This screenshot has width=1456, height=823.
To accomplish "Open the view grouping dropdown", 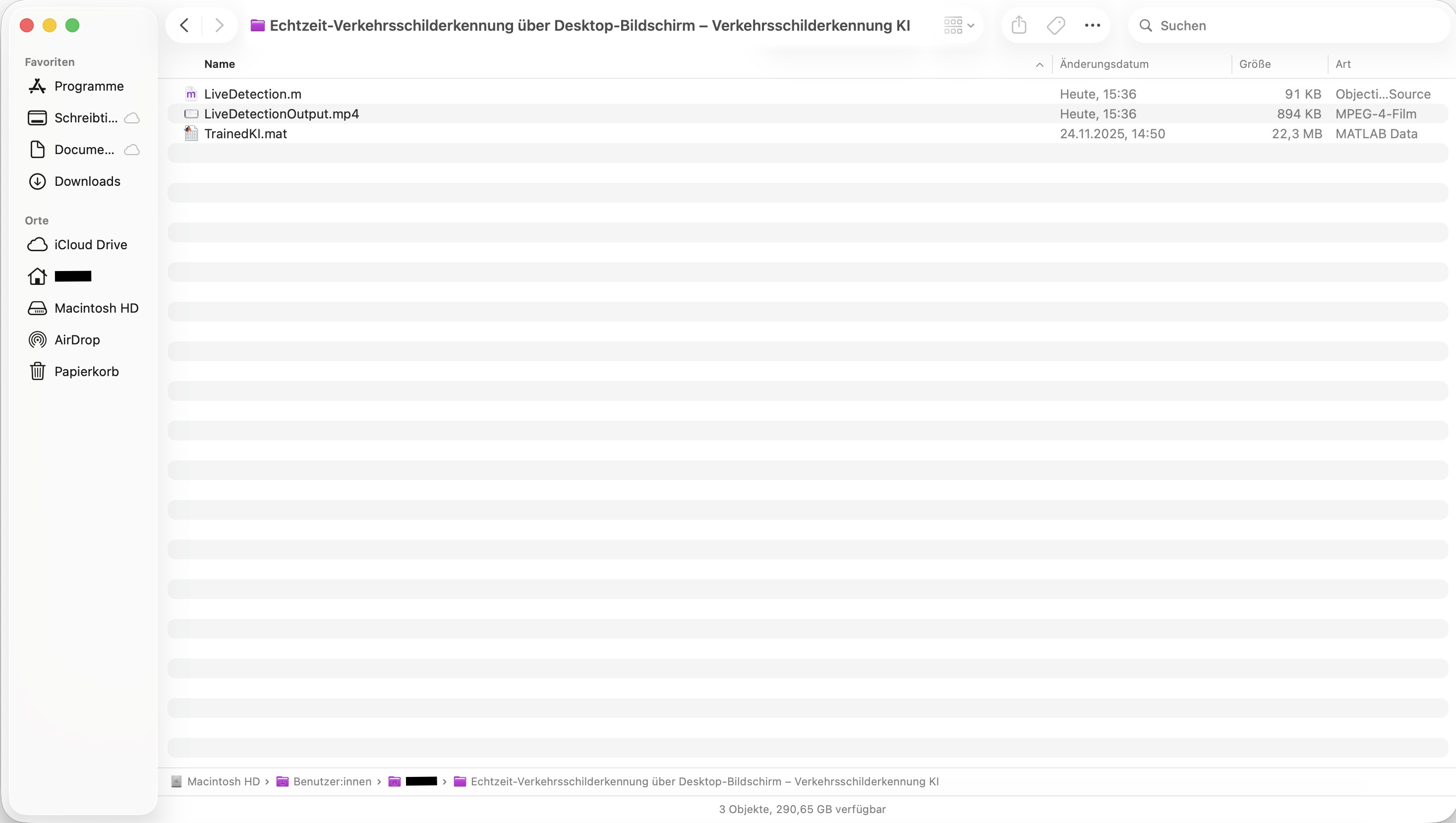I will tap(959, 25).
